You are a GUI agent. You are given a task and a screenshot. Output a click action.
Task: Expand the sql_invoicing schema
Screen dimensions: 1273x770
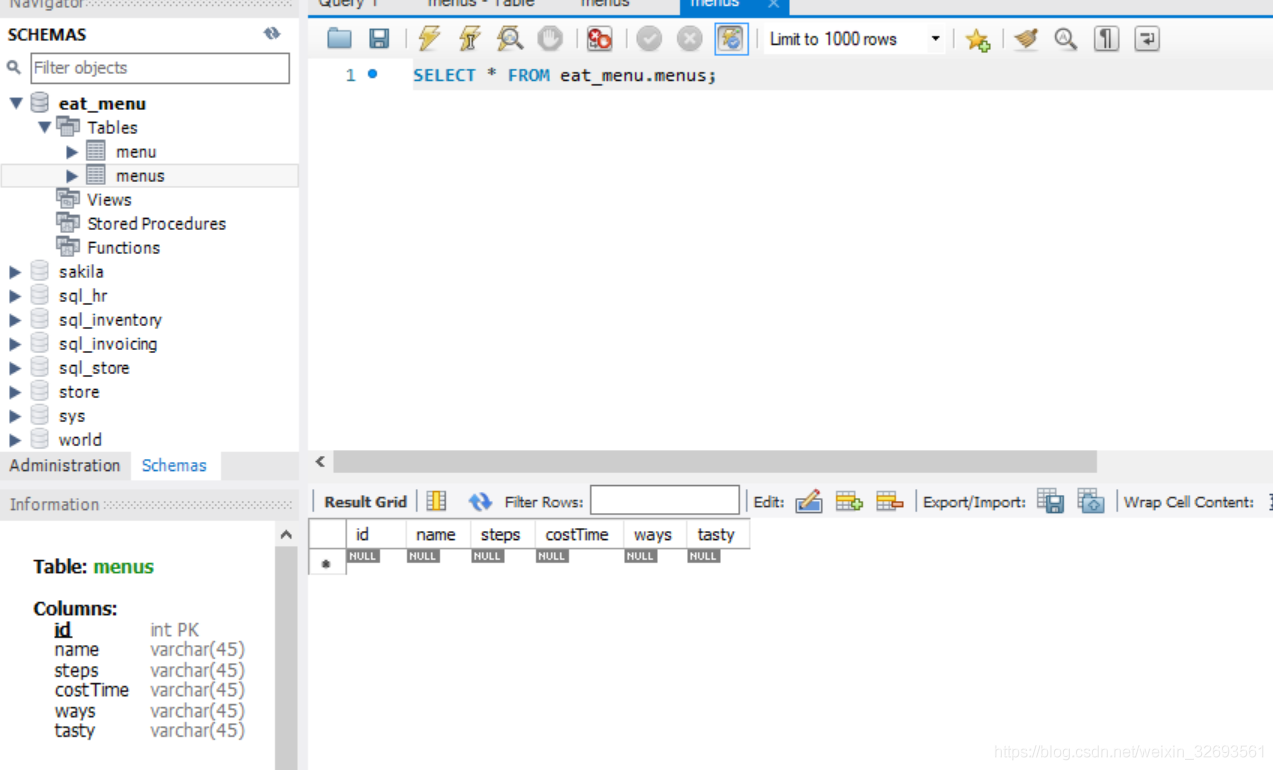click(15, 344)
